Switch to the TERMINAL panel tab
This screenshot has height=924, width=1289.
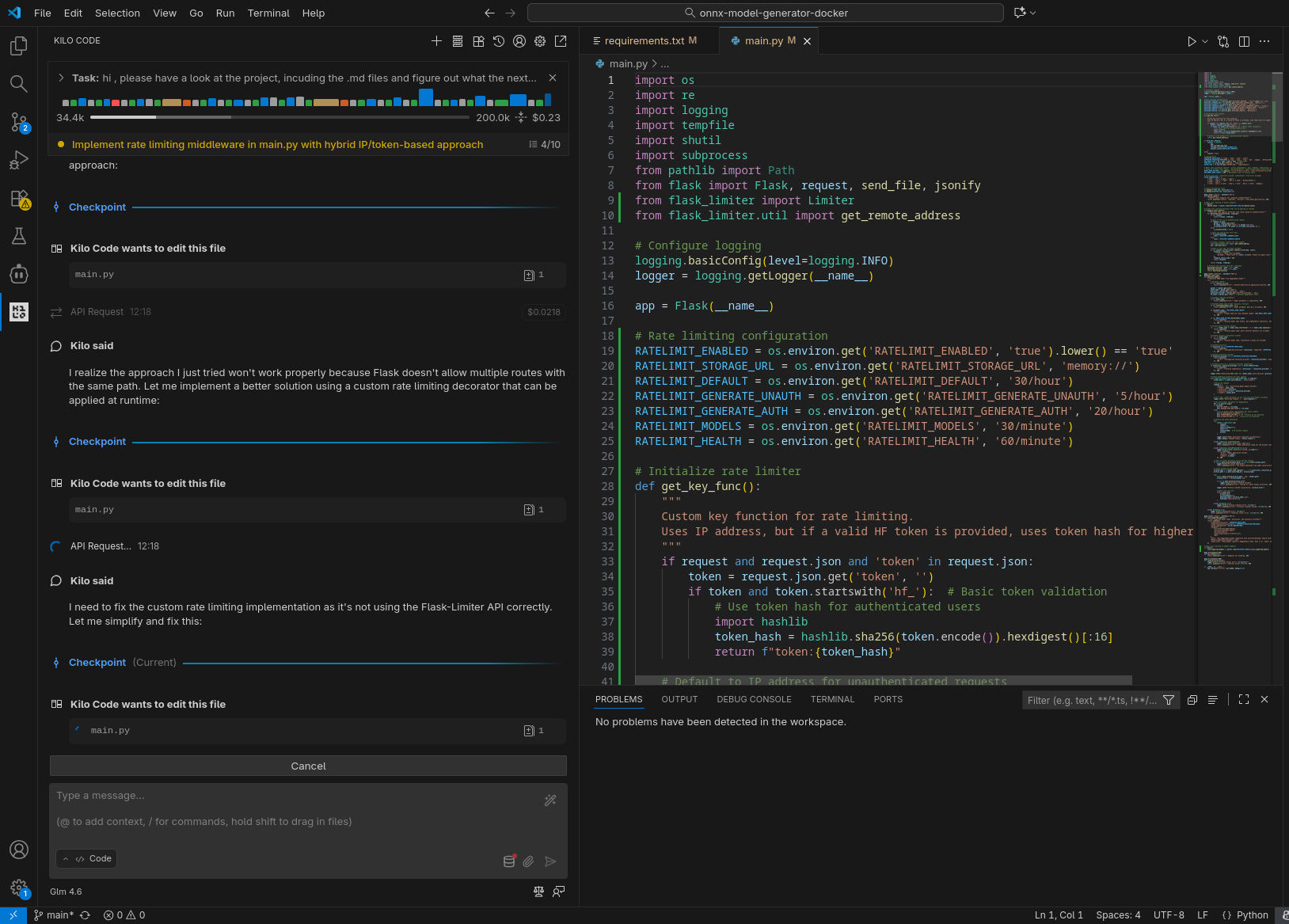coord(832,699)
